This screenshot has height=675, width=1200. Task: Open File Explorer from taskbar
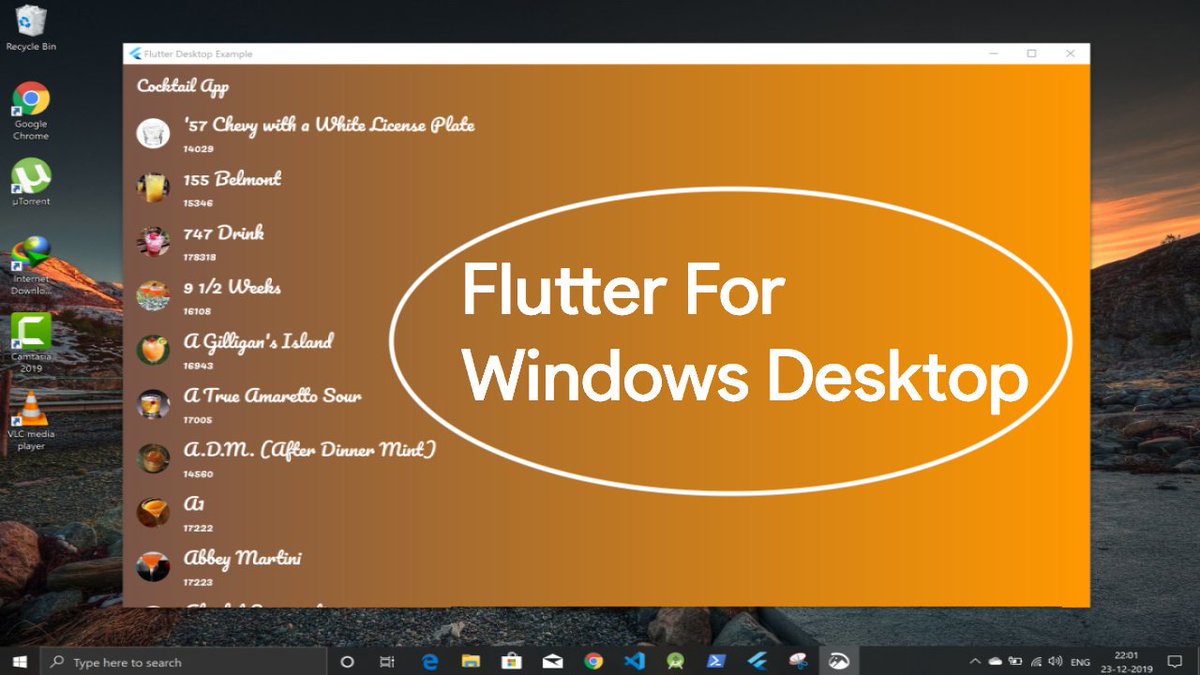pyautogui.click(x=471, y=661)
